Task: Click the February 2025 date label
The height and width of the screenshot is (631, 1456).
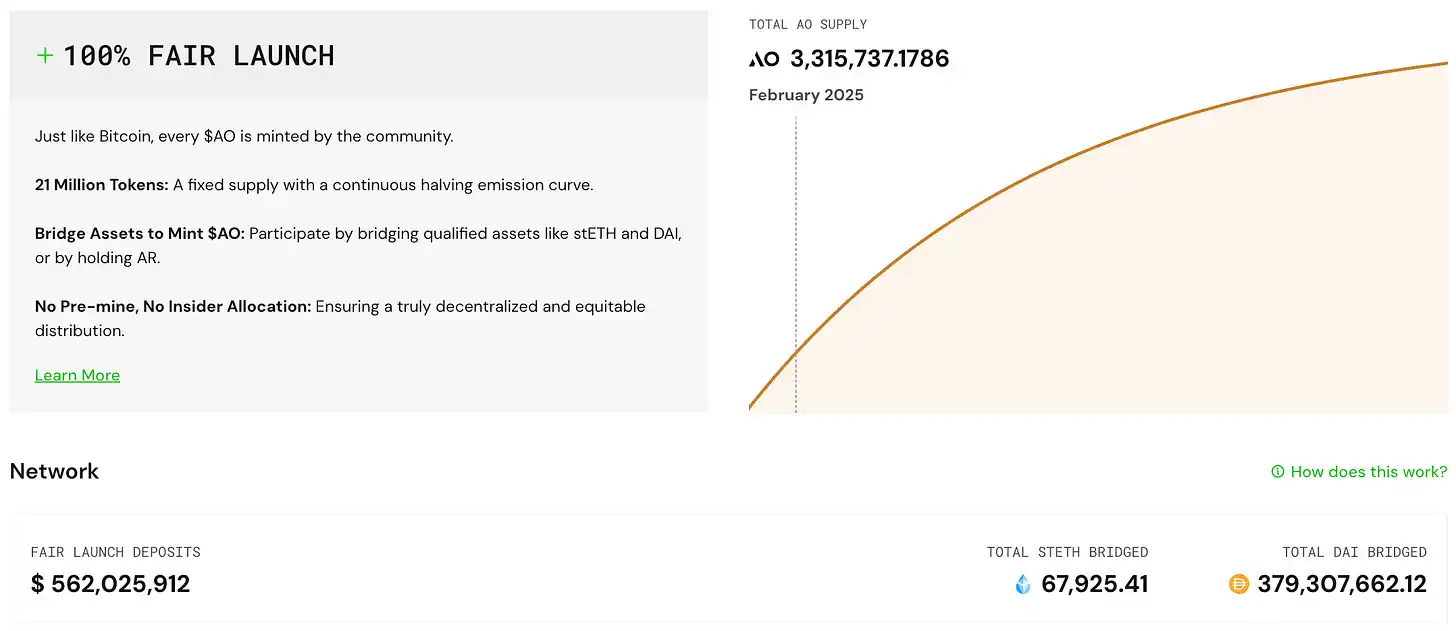Action: coord(806,95)
